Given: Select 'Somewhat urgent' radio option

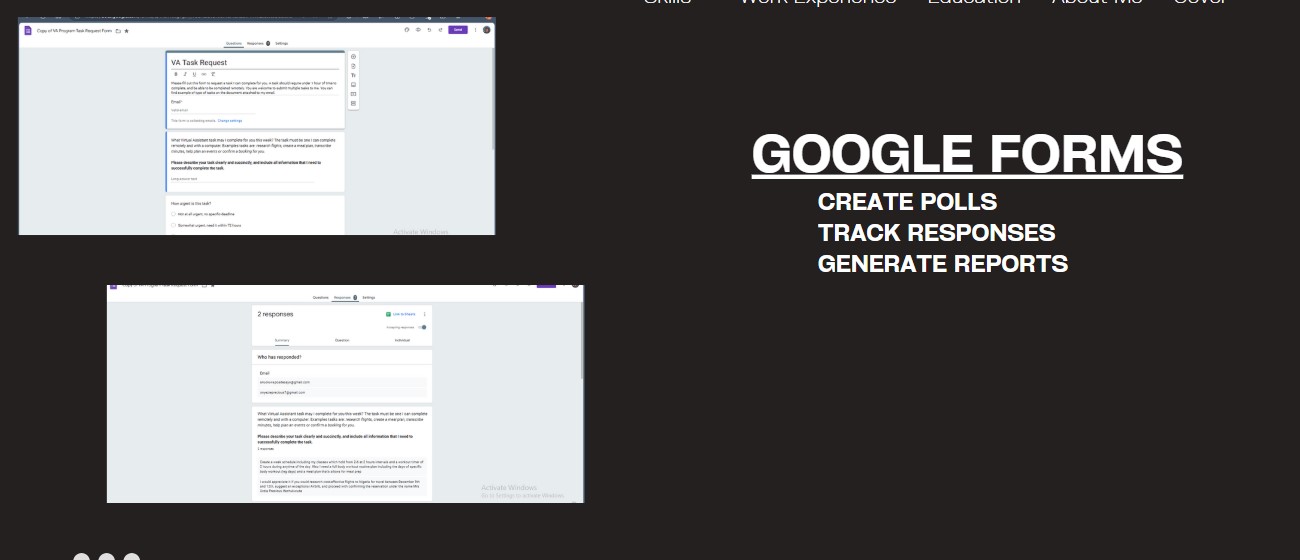Looking at the screenshot, I should coord(173,226).
